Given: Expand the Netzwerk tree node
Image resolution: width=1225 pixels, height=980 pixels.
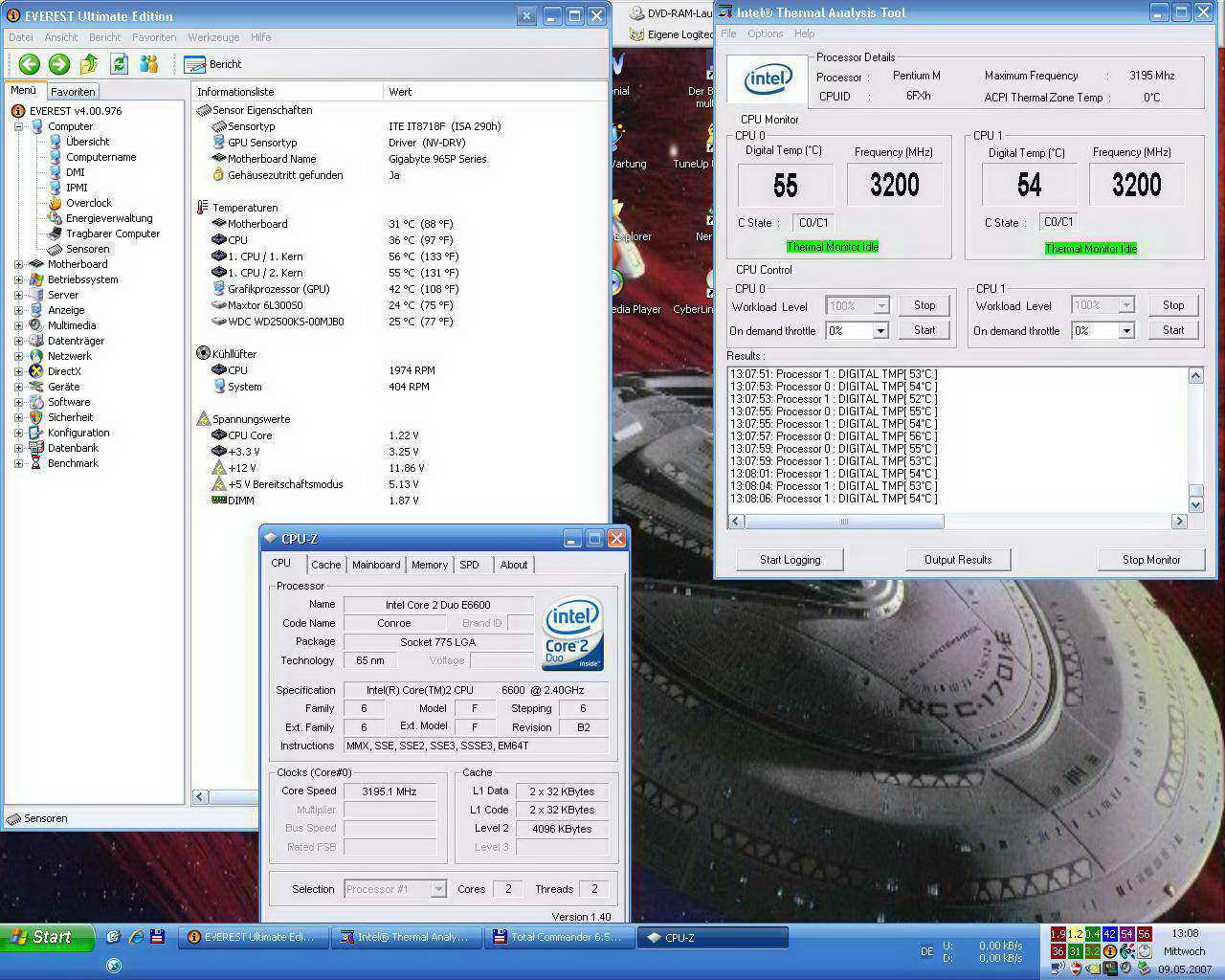Looking at the screenshot, I should [18, 356].
